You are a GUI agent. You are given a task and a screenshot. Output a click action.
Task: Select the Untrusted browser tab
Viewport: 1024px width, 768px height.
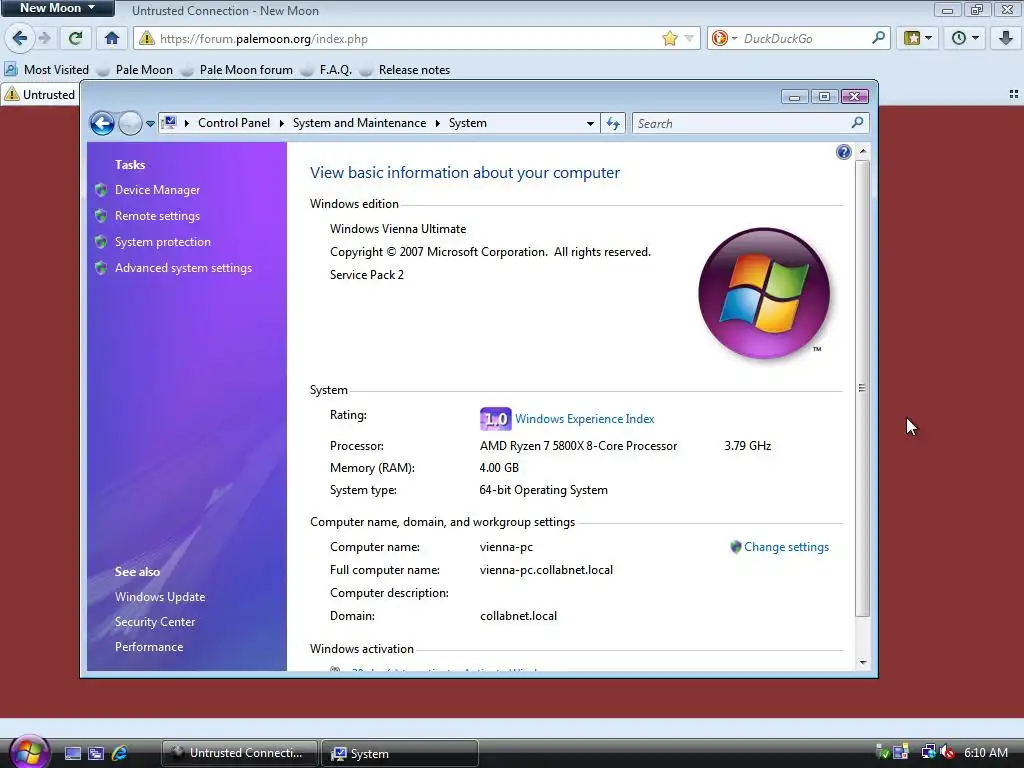(x=40, y=95)
